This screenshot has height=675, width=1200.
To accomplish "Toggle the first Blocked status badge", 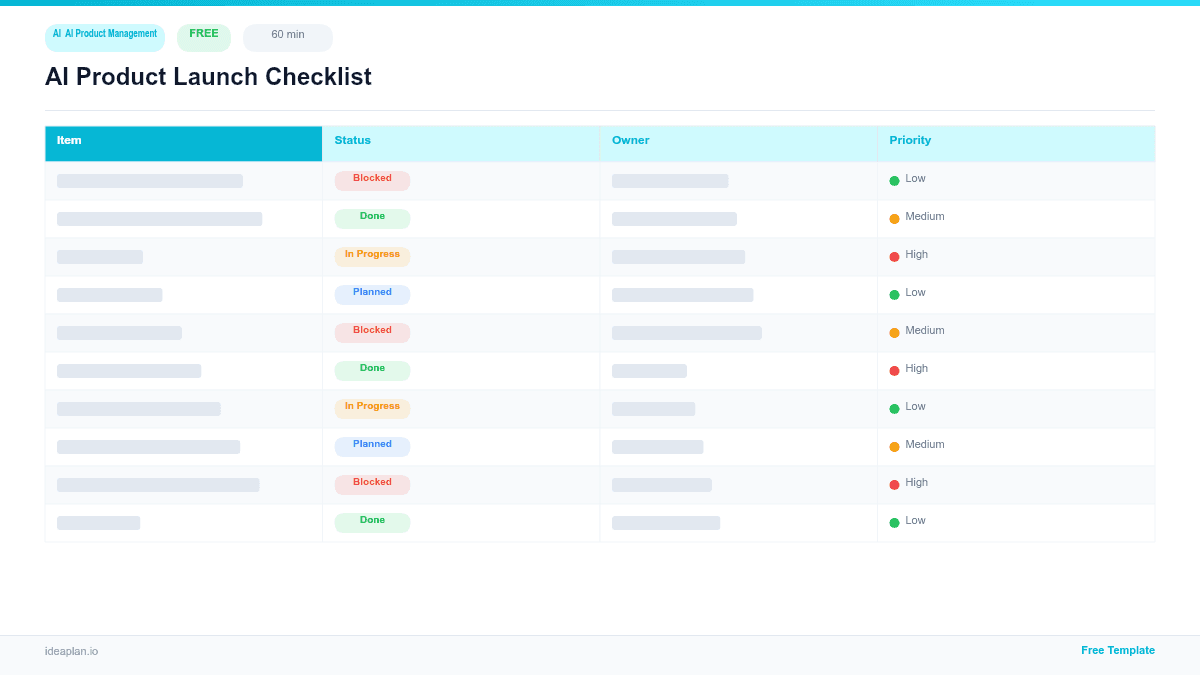I will pyautogui.click(x=372, y=179).
